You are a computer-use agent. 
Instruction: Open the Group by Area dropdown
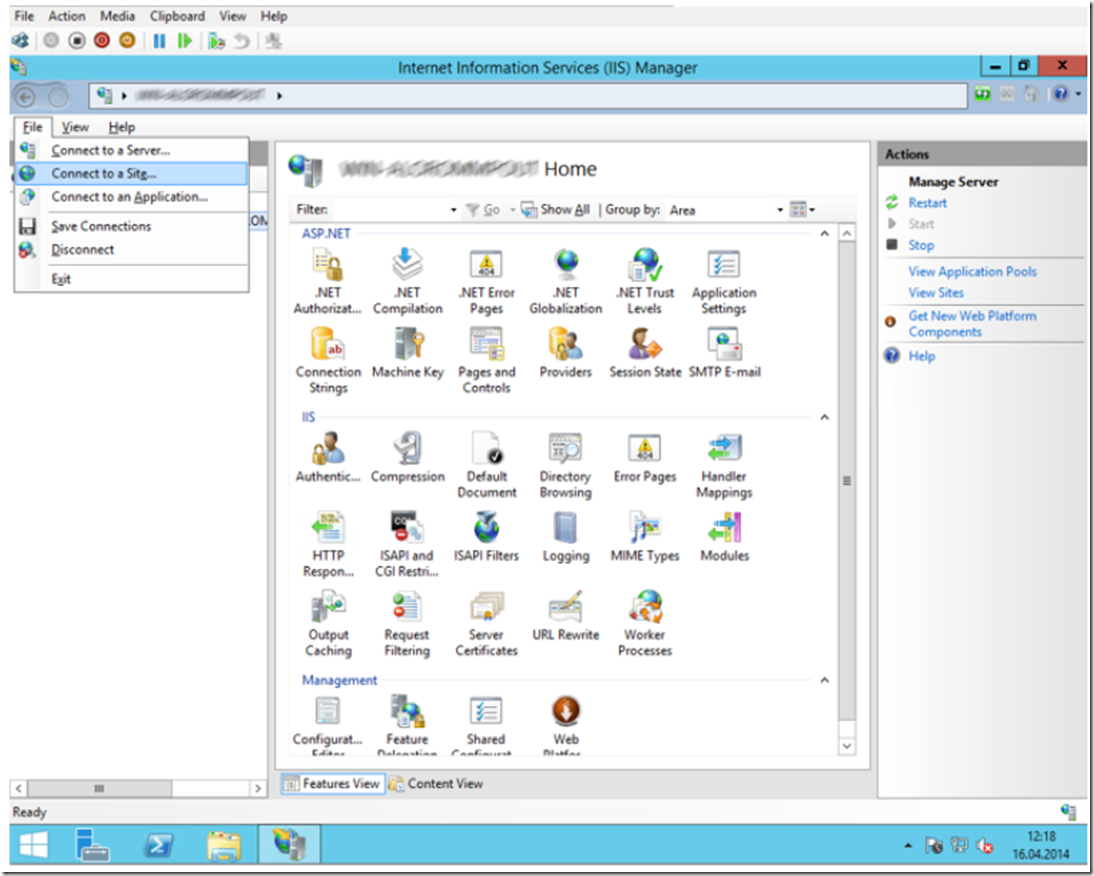point(780,210)
